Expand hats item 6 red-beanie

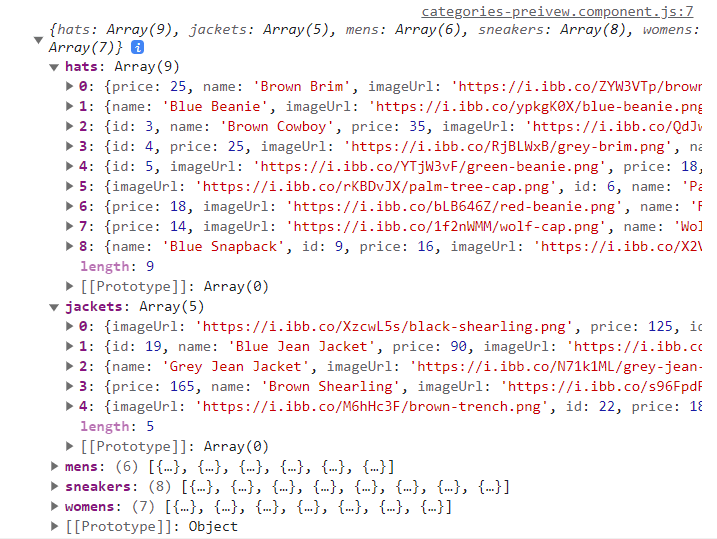70,206
